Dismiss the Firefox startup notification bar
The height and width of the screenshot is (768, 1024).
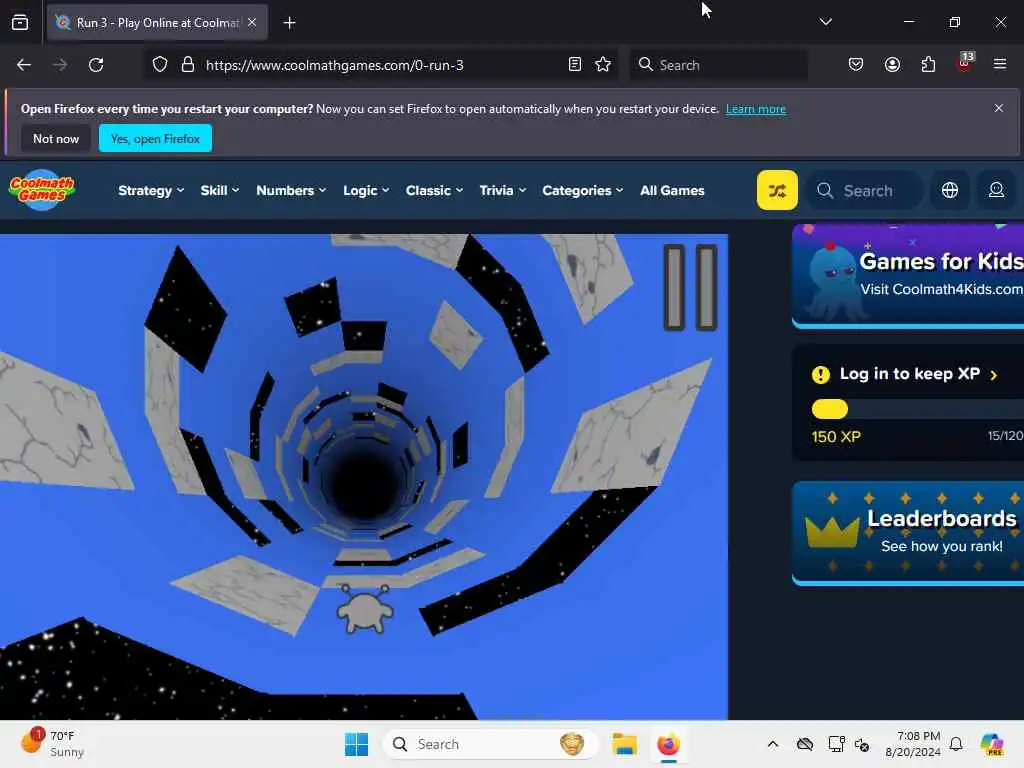(x=999, y=108)
